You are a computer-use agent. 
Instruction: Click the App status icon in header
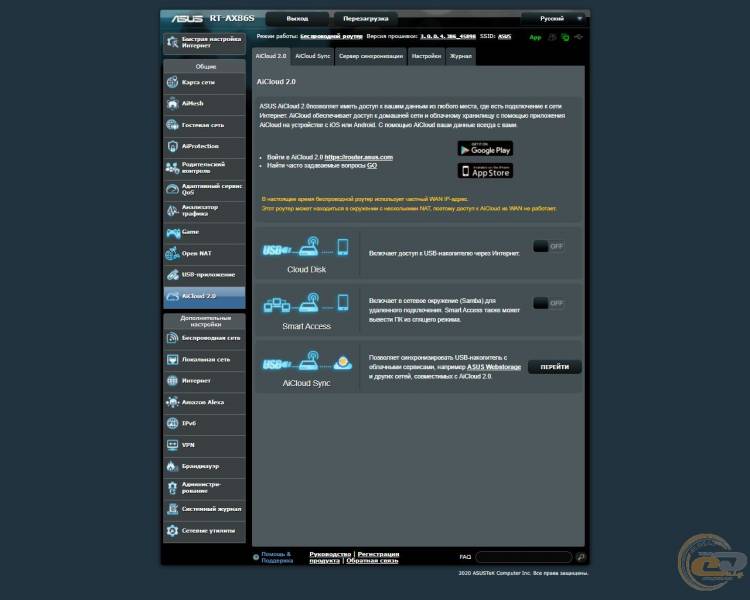[x=535, y=37]
